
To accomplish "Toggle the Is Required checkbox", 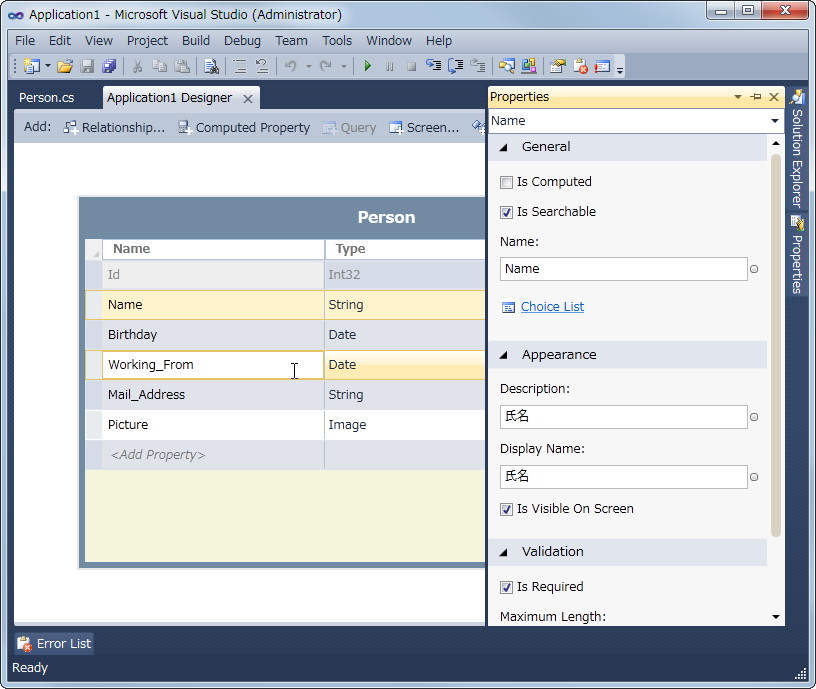I will pos(506,588).
